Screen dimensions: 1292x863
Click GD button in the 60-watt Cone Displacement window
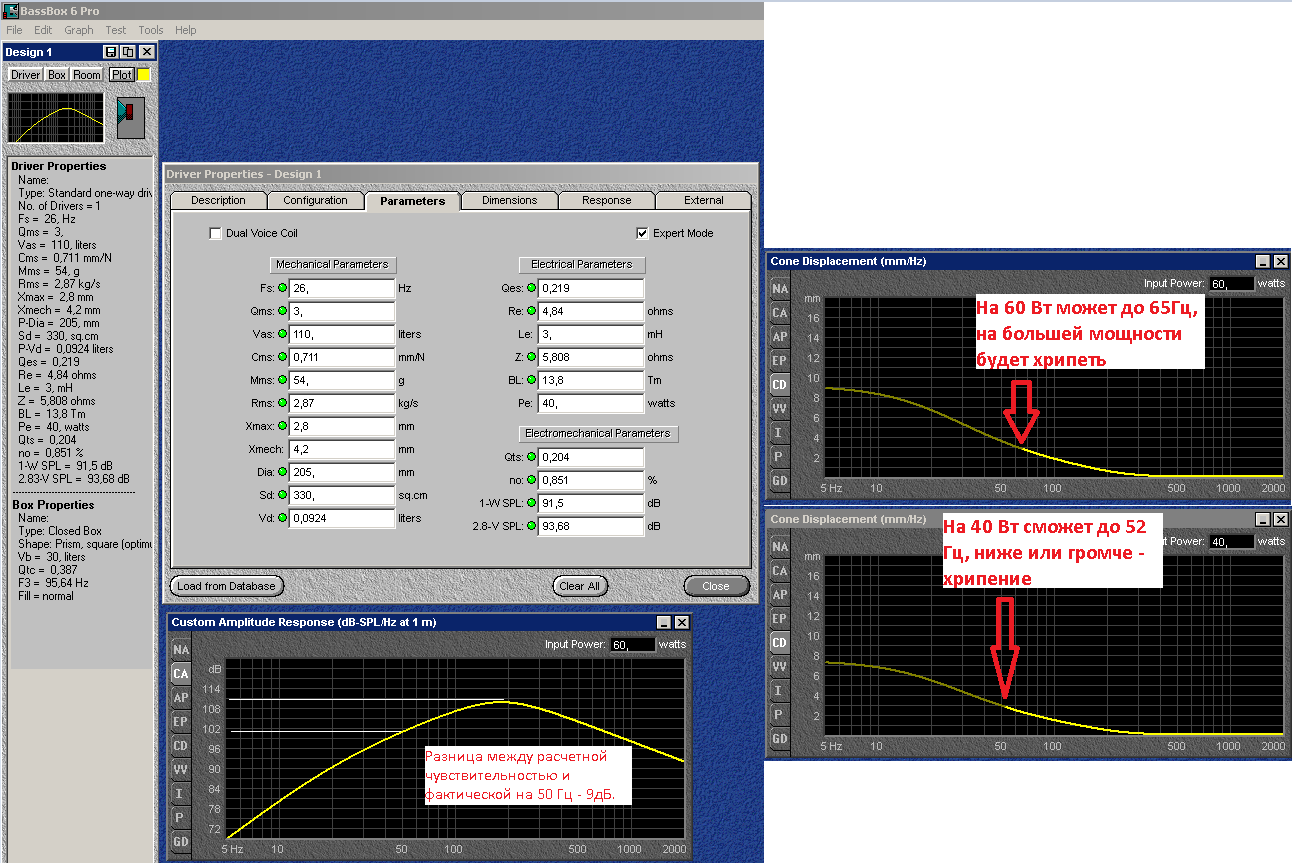(780, 481)
